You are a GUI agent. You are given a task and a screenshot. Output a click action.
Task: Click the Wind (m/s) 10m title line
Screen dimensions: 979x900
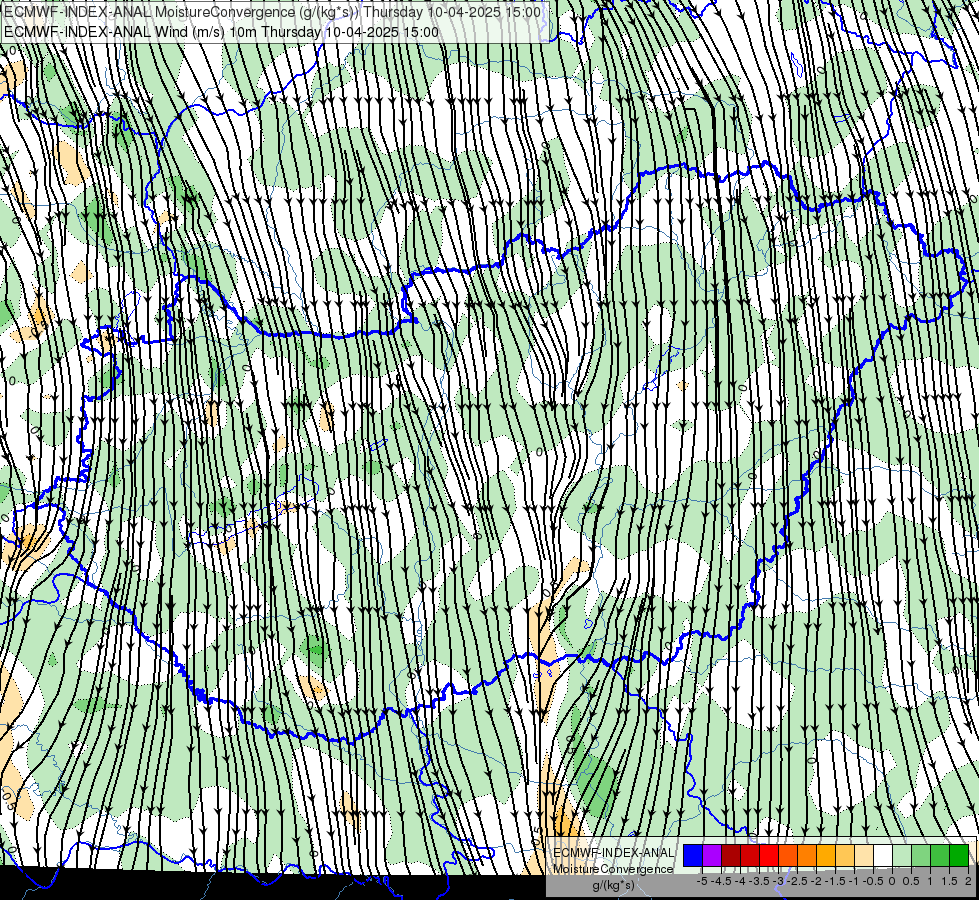coord(221,32)
